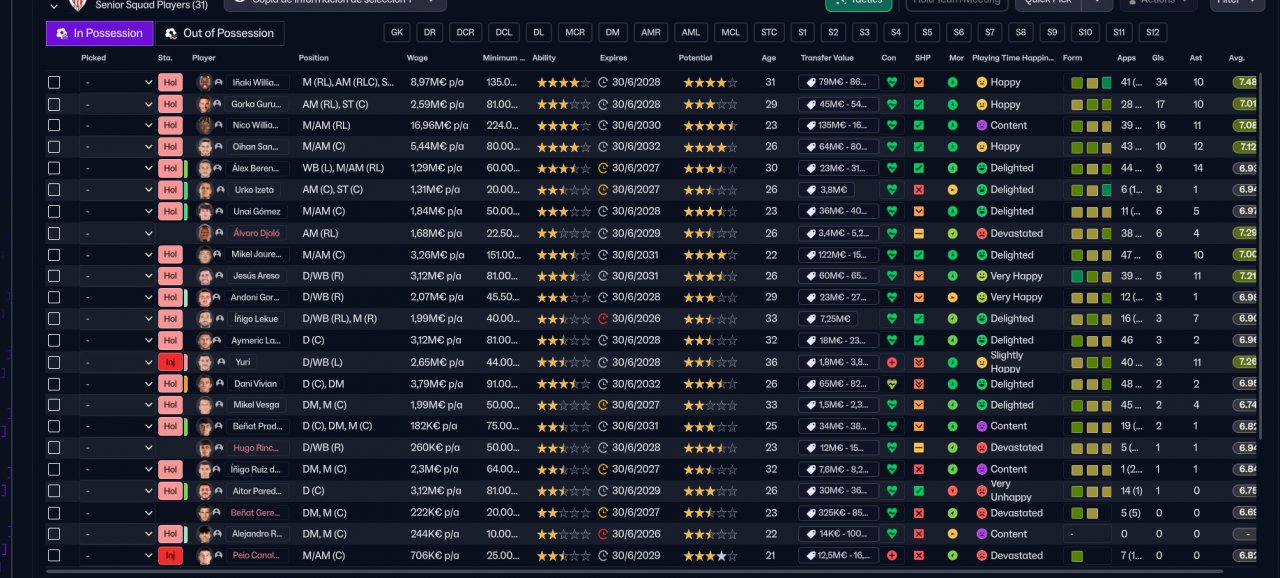
Task: Click Urko Izeta's transfer value tag 3,8M€
Action: 826,190
